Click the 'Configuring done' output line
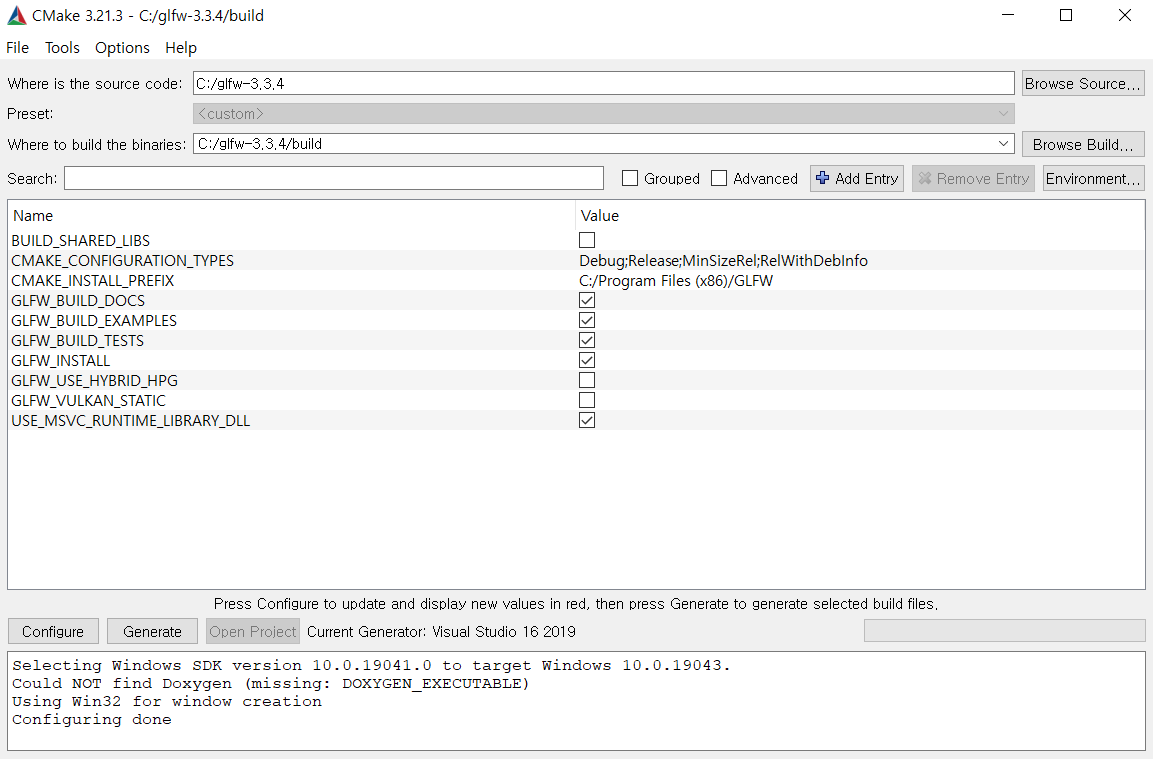The width and height of the screenshot is (1153, 759). (92, 719)
